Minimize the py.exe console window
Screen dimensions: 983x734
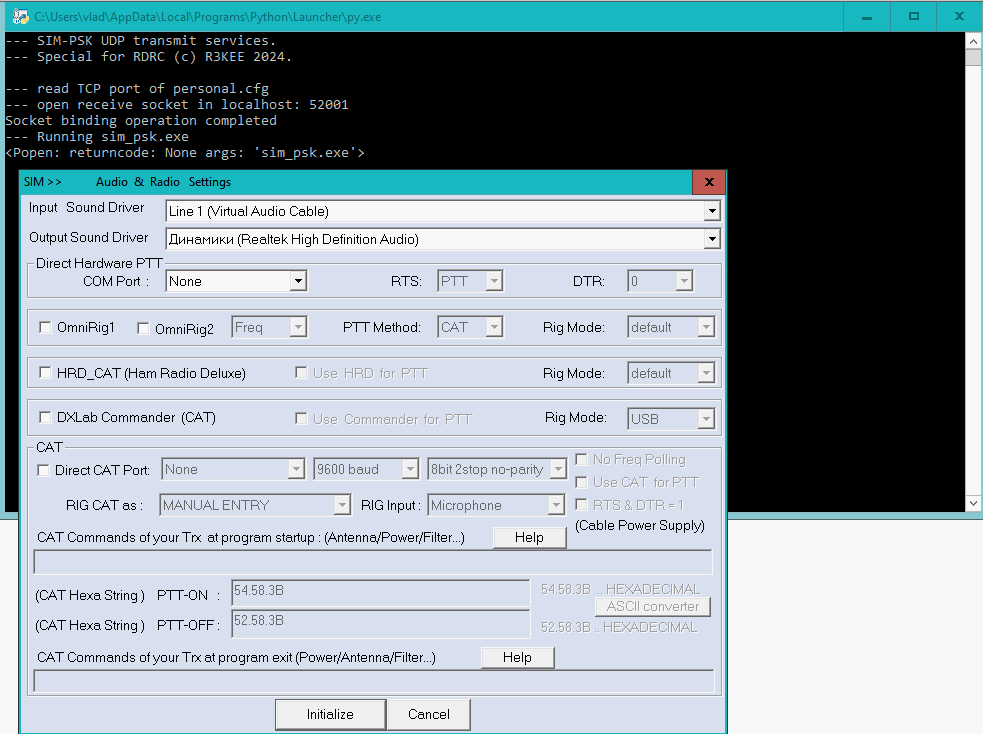[x=867, y=16]
